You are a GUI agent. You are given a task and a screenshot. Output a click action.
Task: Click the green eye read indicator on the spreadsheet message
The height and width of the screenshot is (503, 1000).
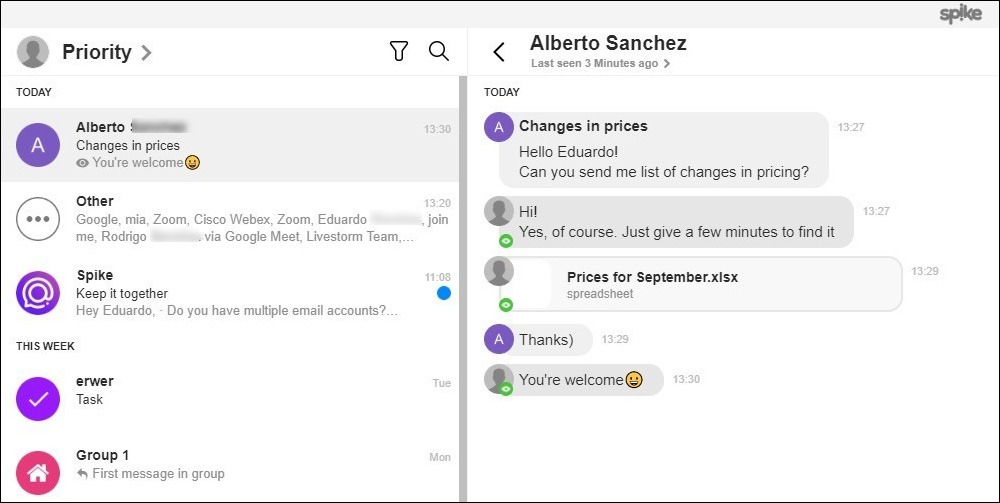tap(506, 305)
